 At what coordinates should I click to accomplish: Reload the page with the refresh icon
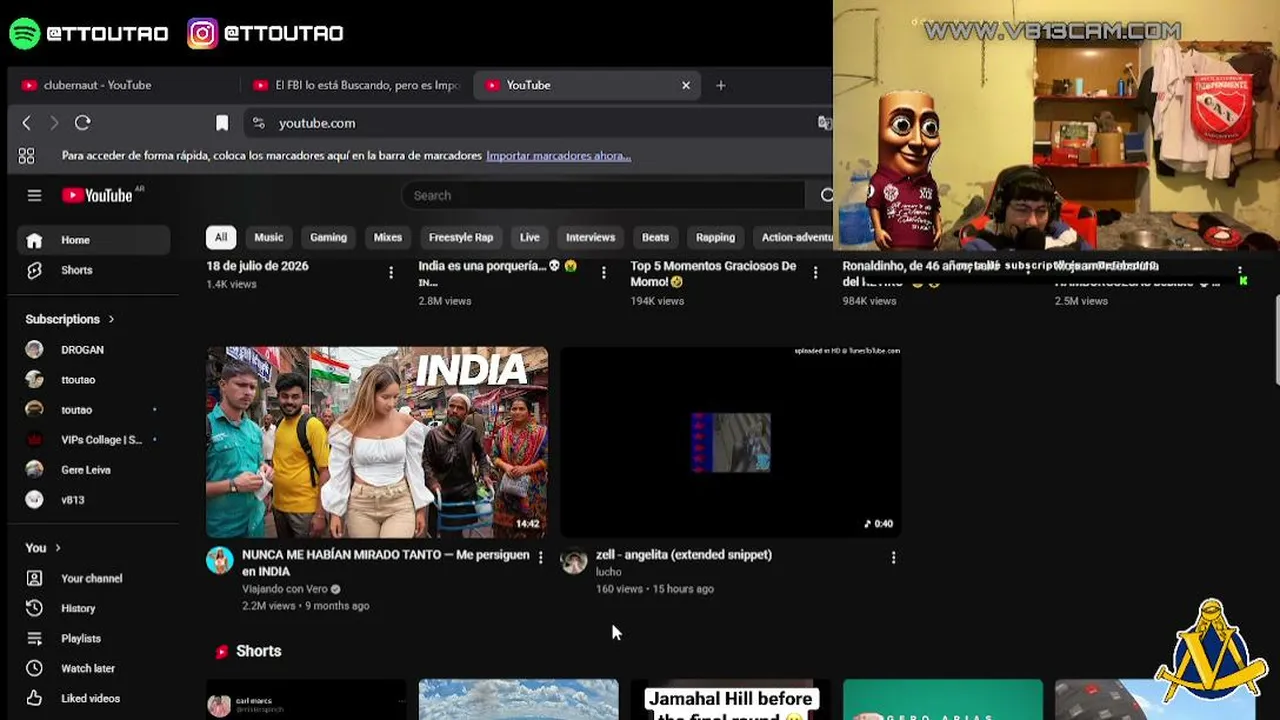pos(83,123)
